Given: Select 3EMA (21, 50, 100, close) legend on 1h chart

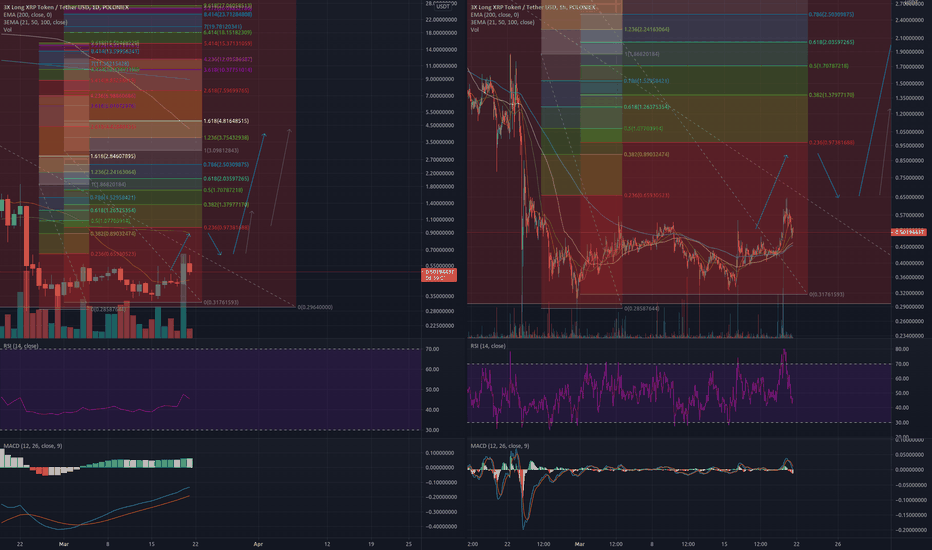Looking at the screenshot, I should click(x=502, y=22).
